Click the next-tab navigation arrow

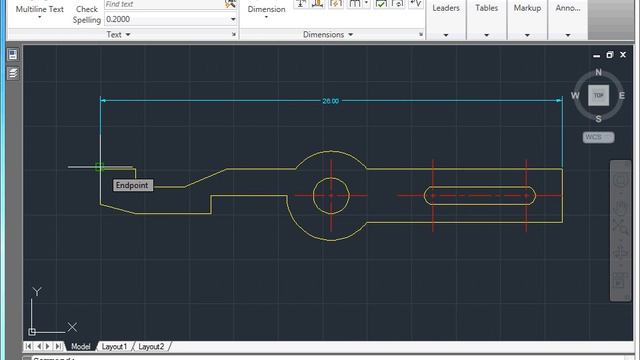click(48, 346)
